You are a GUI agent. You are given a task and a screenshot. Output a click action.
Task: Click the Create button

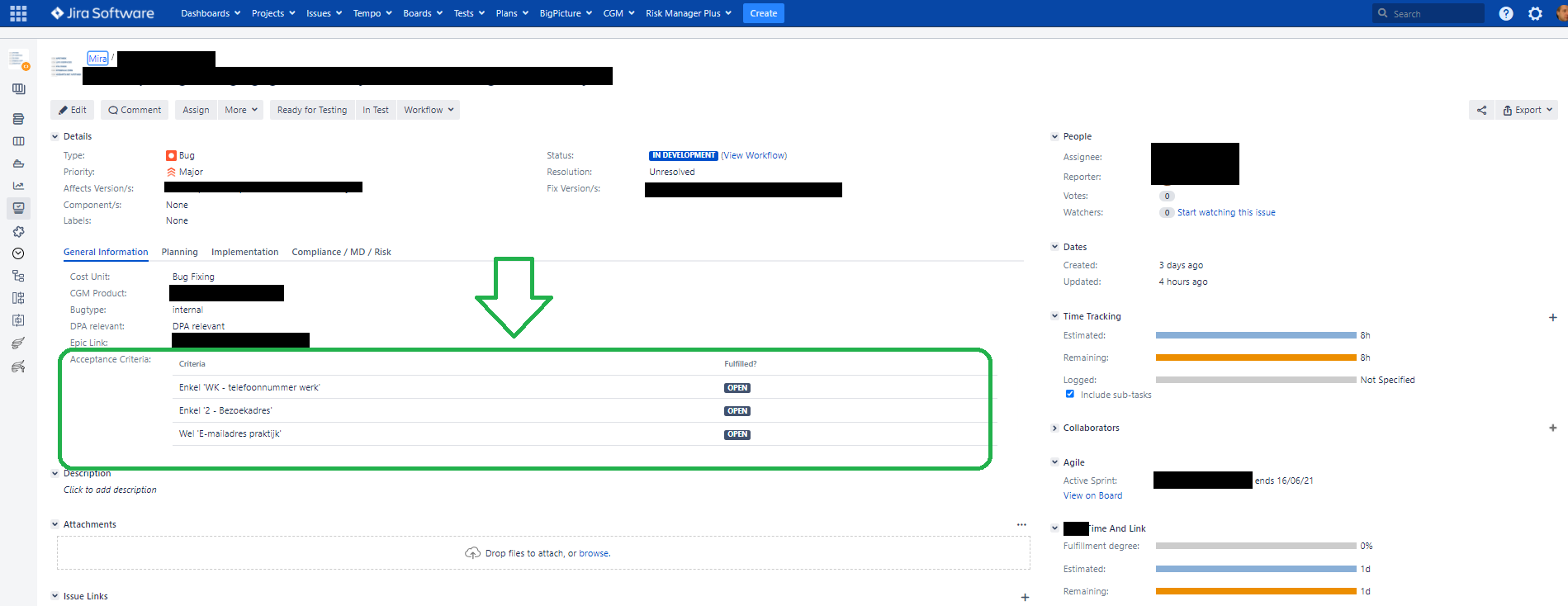point(764,13)
